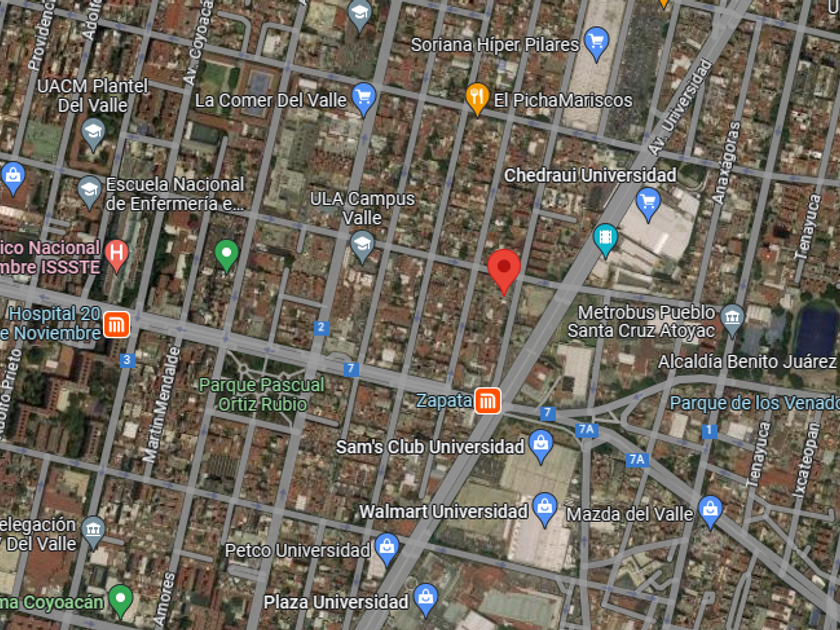Select the Chedraui Universidad shopping cart pin
Screen dimensions: 840x630
click(x=648, y=204)
